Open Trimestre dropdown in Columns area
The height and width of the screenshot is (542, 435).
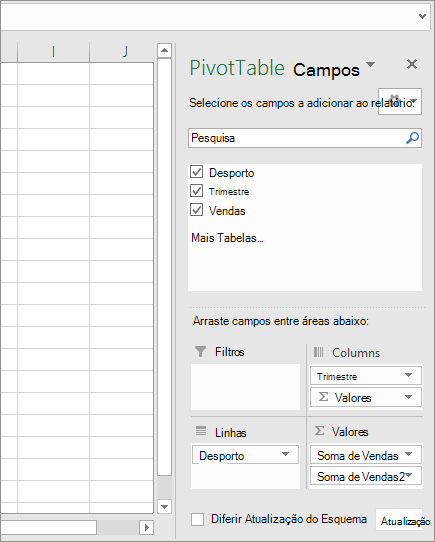408,375
